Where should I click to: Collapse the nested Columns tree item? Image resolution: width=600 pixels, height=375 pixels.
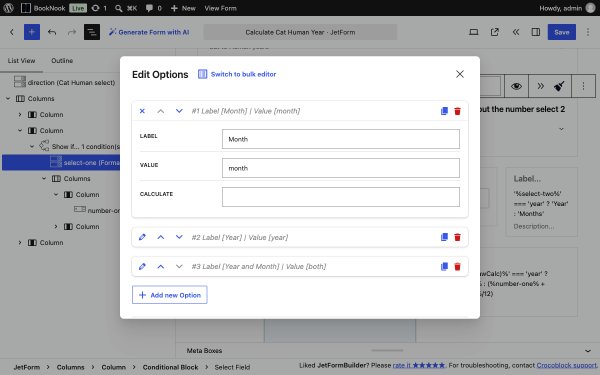pos(44,178)
